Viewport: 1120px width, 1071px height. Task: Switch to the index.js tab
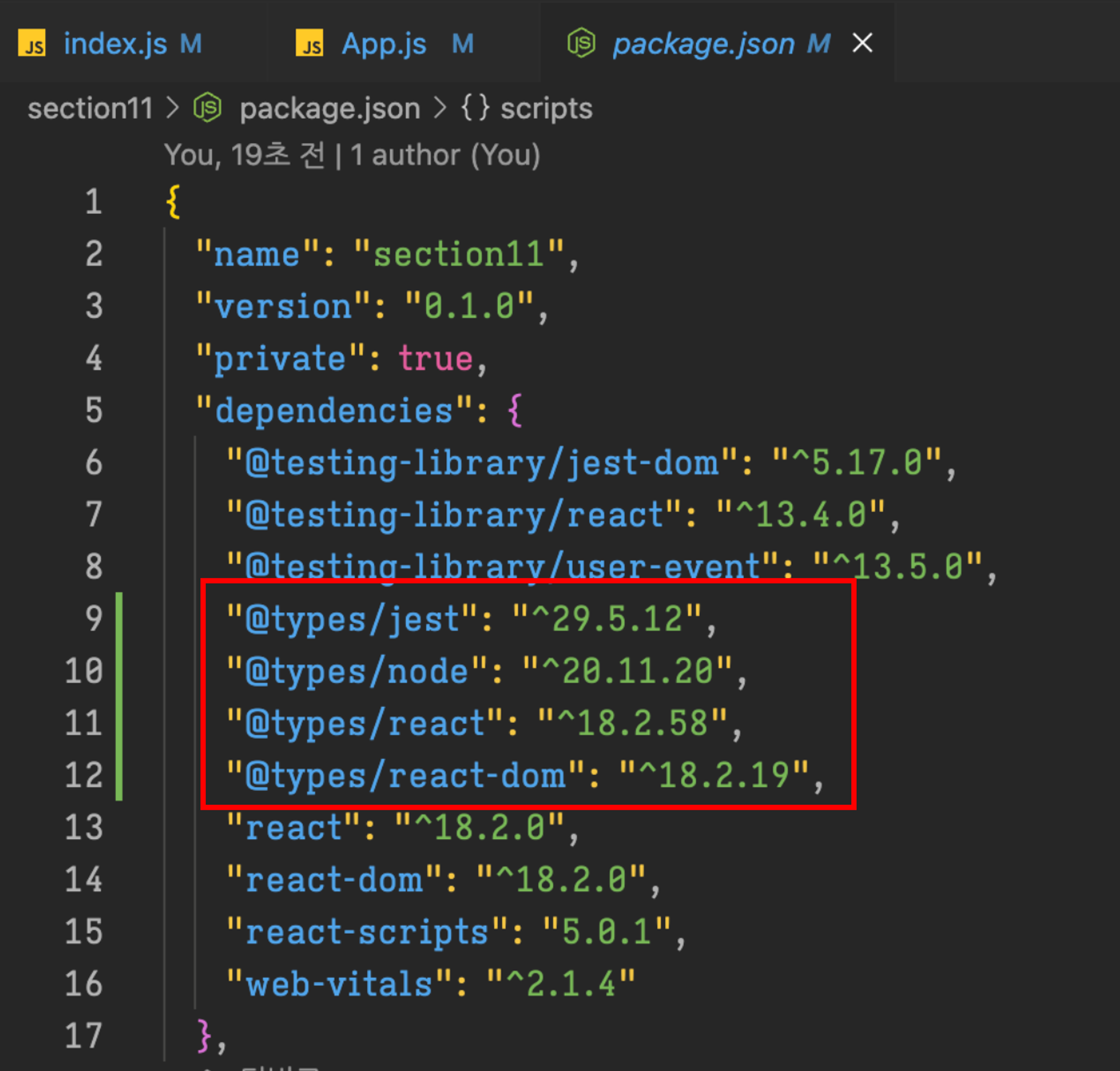[x=115, y=44]
